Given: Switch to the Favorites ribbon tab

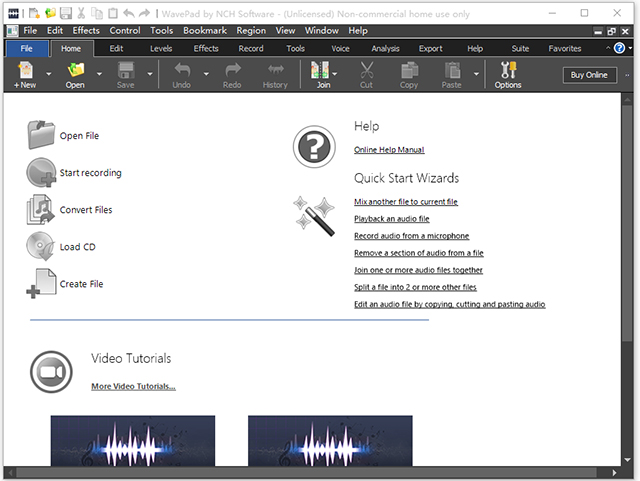Looking at the screenshot, I should coord(565,49).
